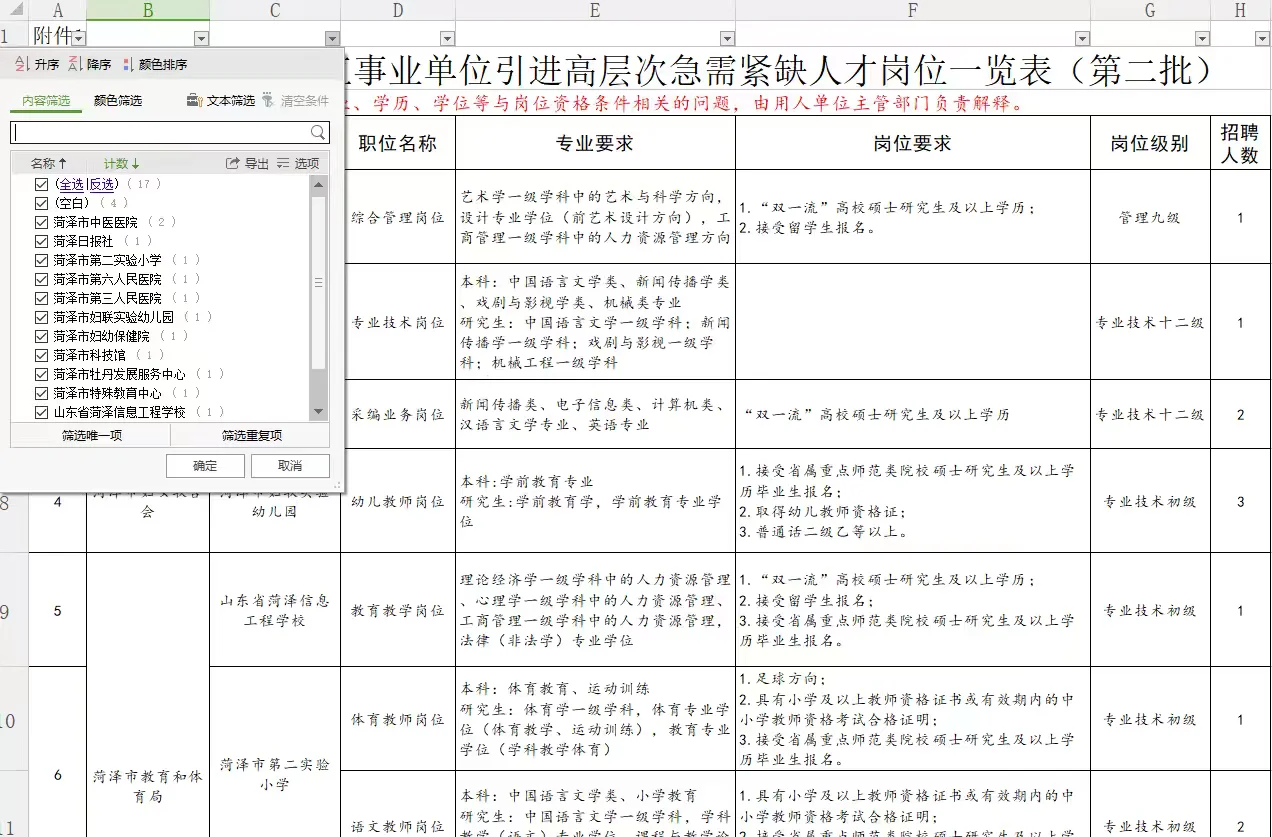This screenshot has height=837, width=1272.
Task: Open column E filter dropdown arrow
Action: (727, 38)
